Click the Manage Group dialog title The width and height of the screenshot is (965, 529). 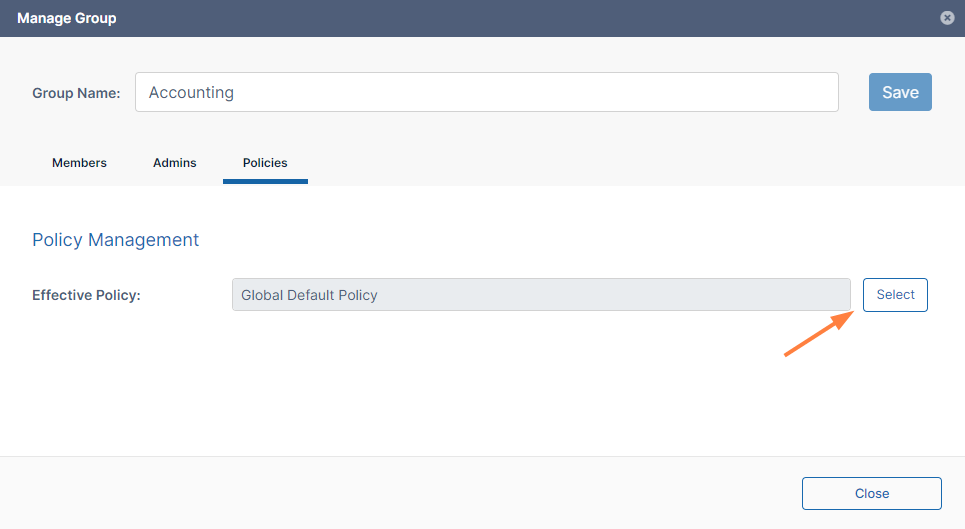point(66,18)
